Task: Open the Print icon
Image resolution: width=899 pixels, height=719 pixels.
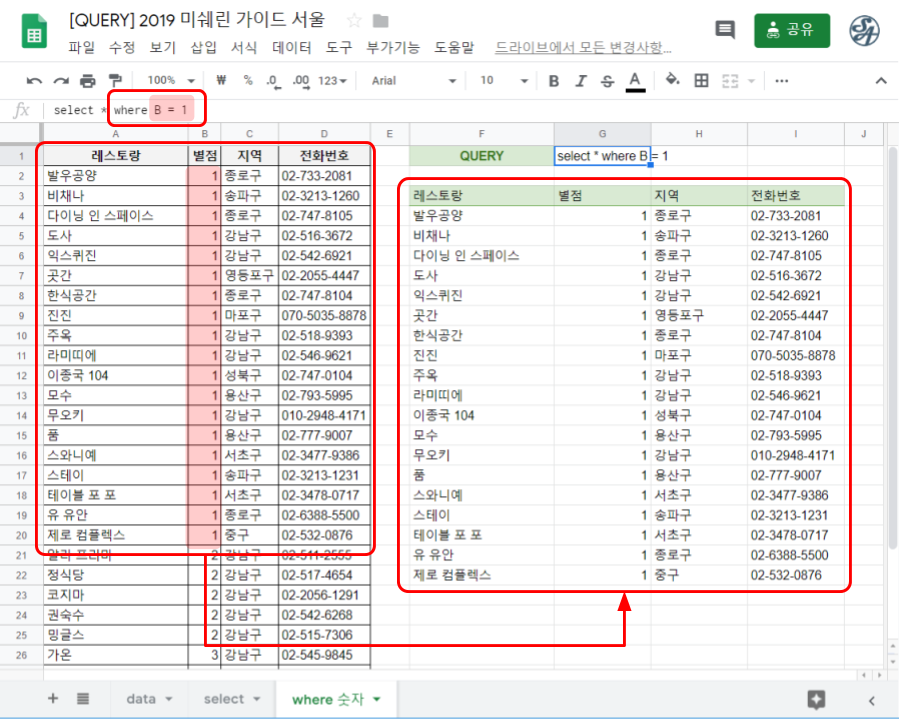Action: tap(88, 80)
